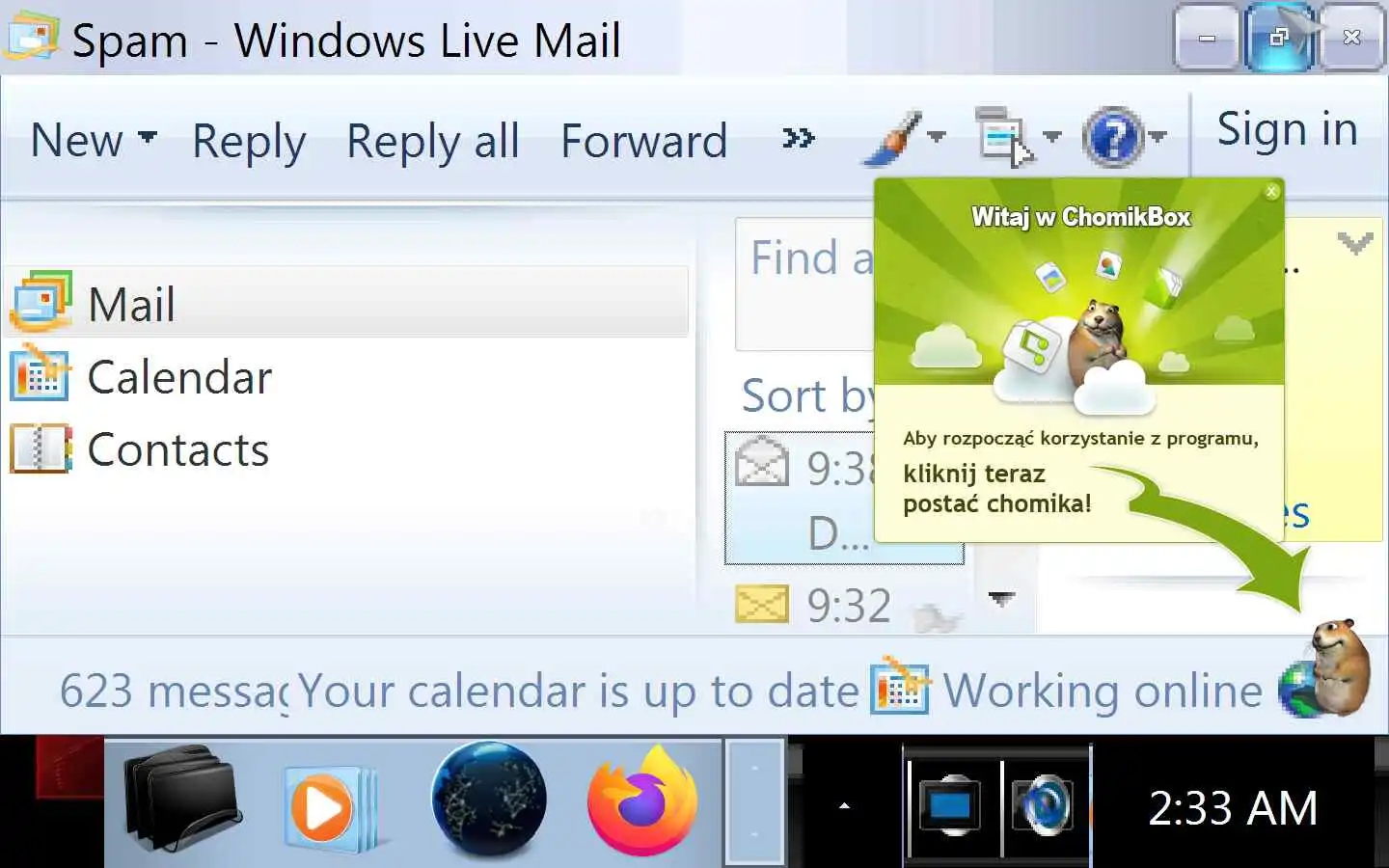The height and width of the screenshot is (868, 1389).
Task: Open the New message dropdown arrow
Action: (x=148, y=137)
